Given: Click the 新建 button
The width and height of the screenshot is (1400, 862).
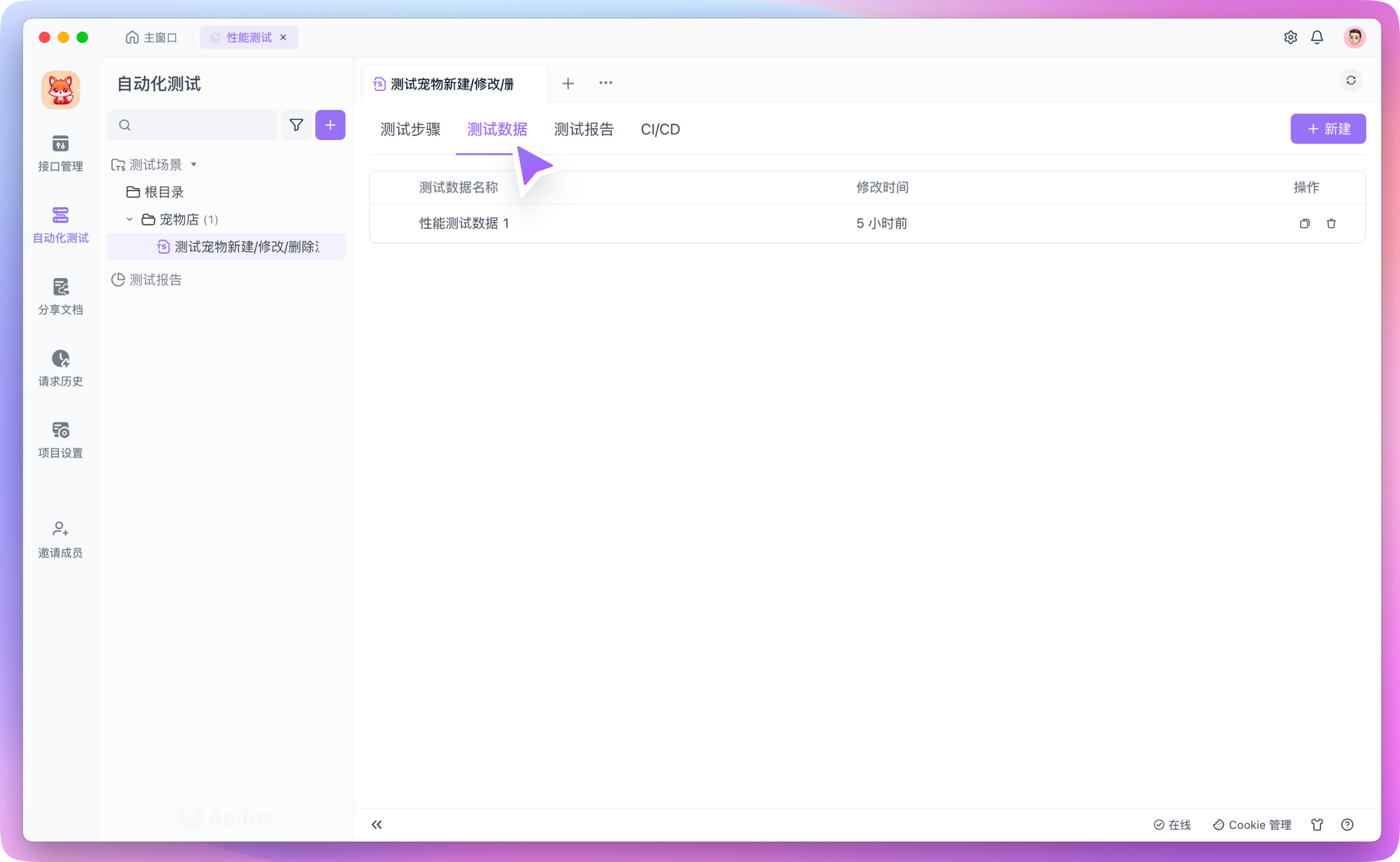Looking at the screenshot, I should (1328, 129).
